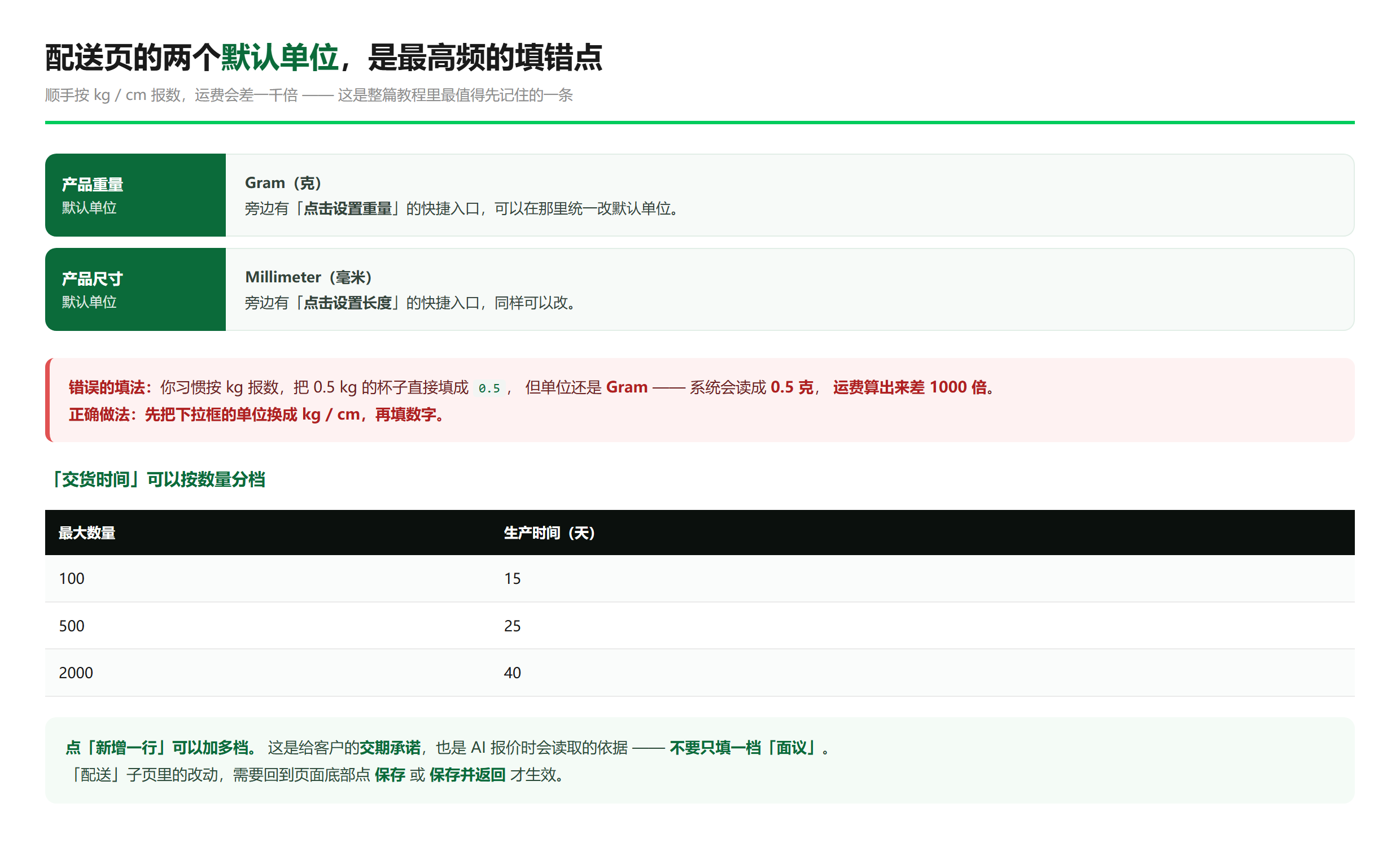
Task: Click the bold word 保存 before 或
Action: [390, 775]
